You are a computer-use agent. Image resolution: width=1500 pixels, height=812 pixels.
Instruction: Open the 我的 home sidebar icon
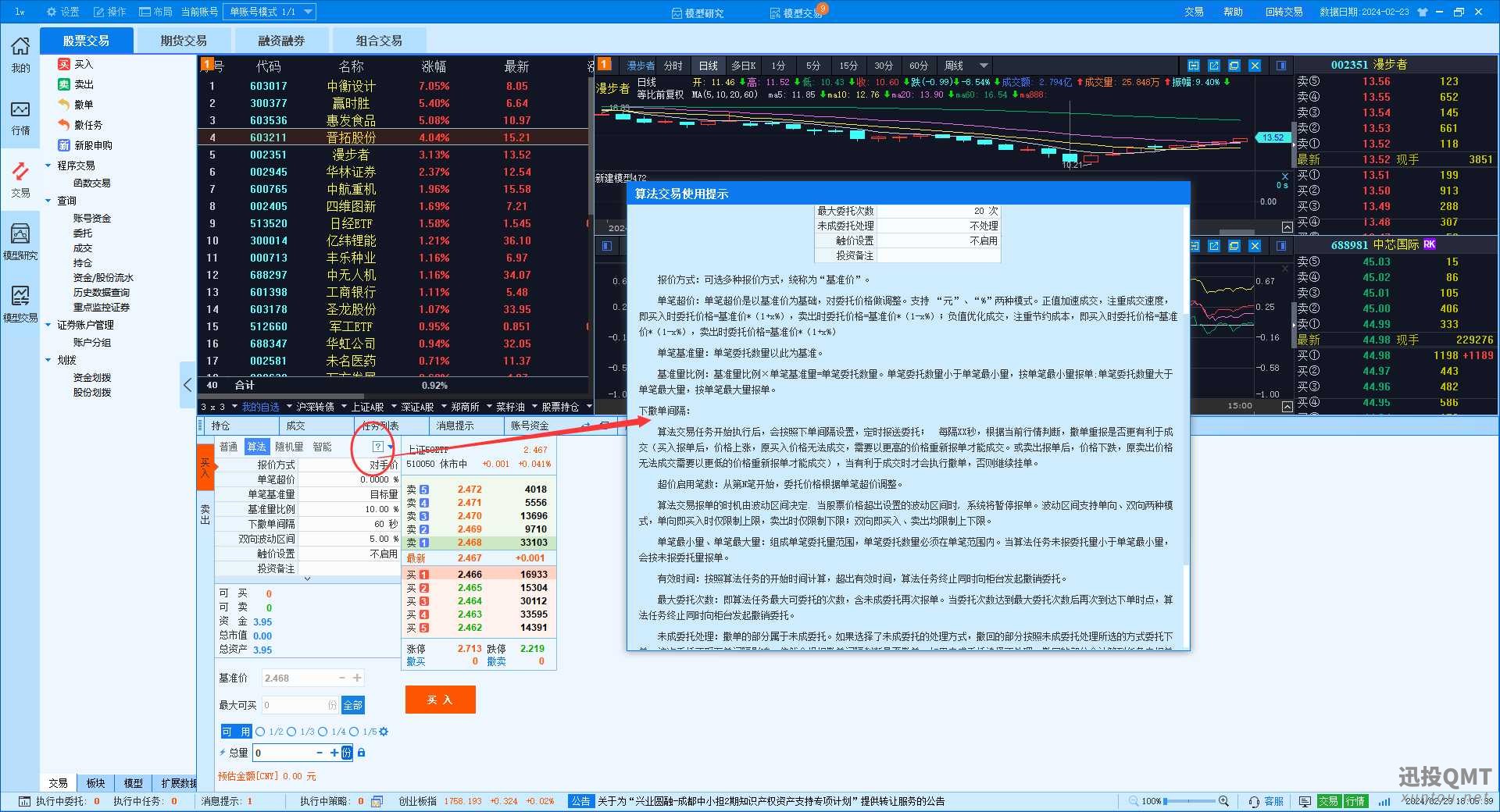(x=20, y=53)
